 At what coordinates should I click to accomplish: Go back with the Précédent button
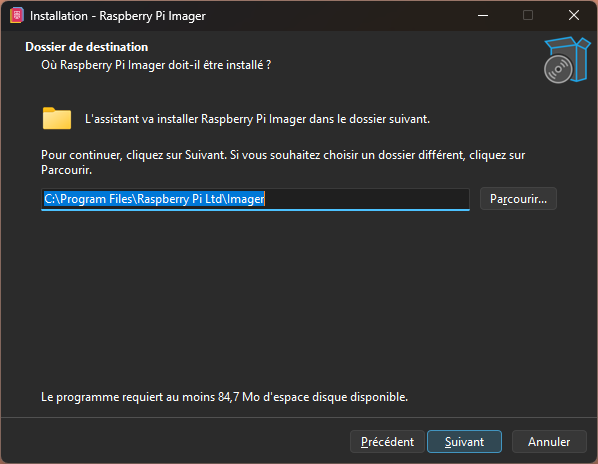click(387, 442)
